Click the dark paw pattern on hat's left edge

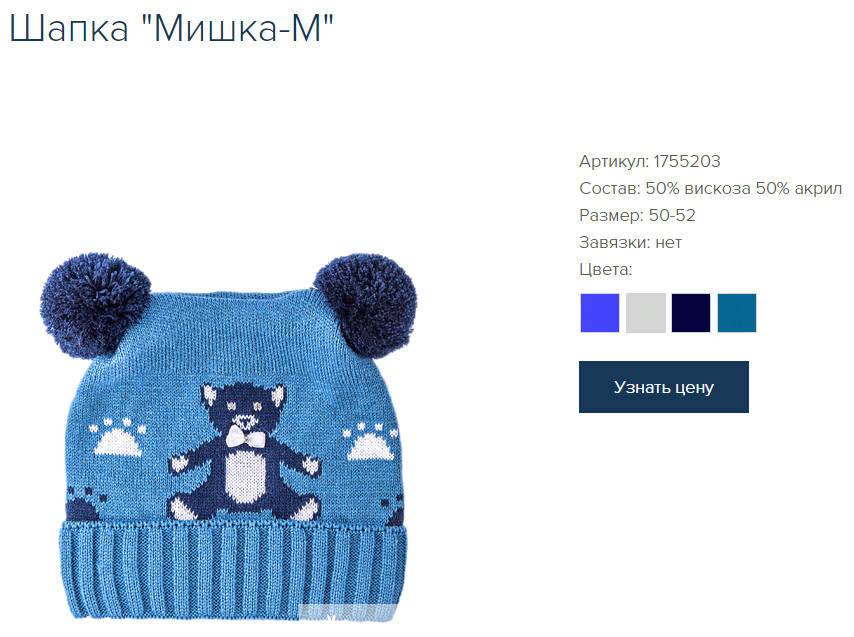[x=83, y=504]
